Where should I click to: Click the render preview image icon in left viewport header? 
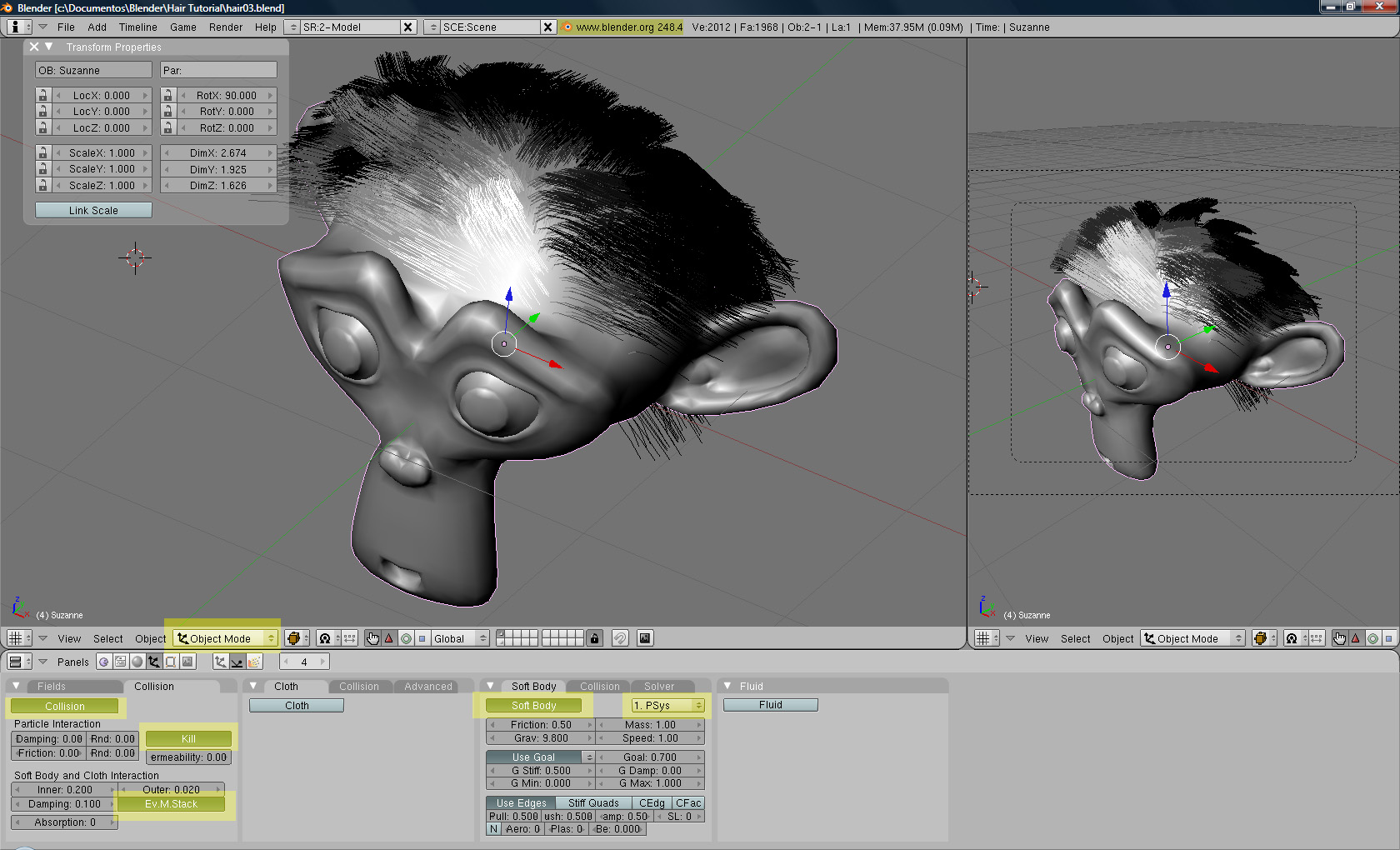click(x=645, y=638)
